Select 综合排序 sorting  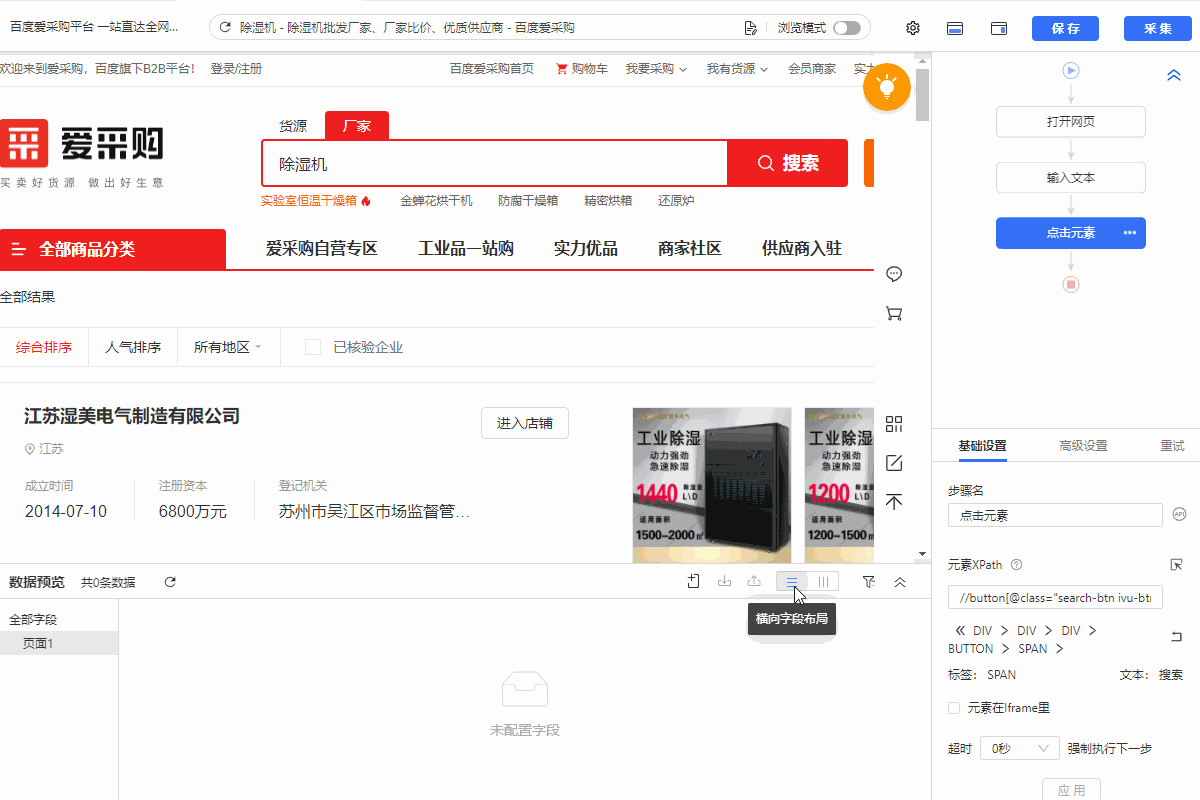pyautogui.click(x=44, y=347)
